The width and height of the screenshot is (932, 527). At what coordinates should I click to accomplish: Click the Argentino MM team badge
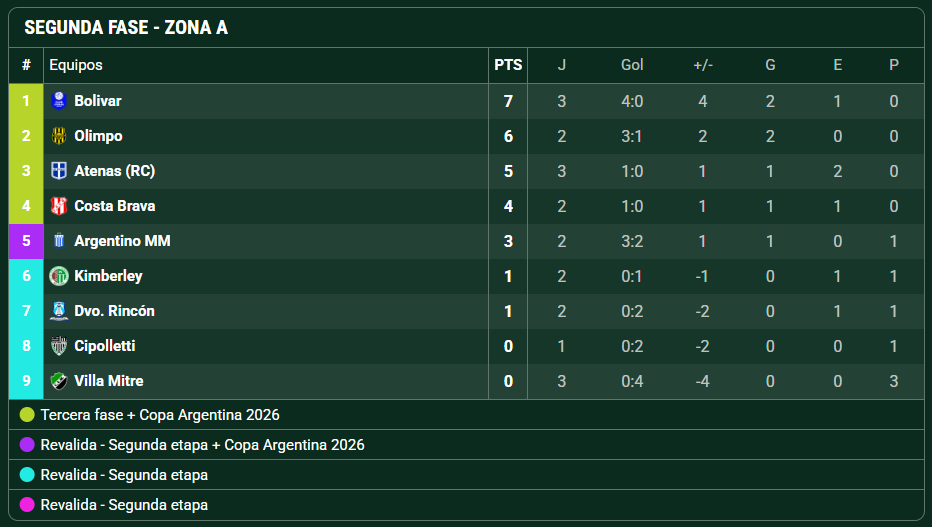[59, 241]
